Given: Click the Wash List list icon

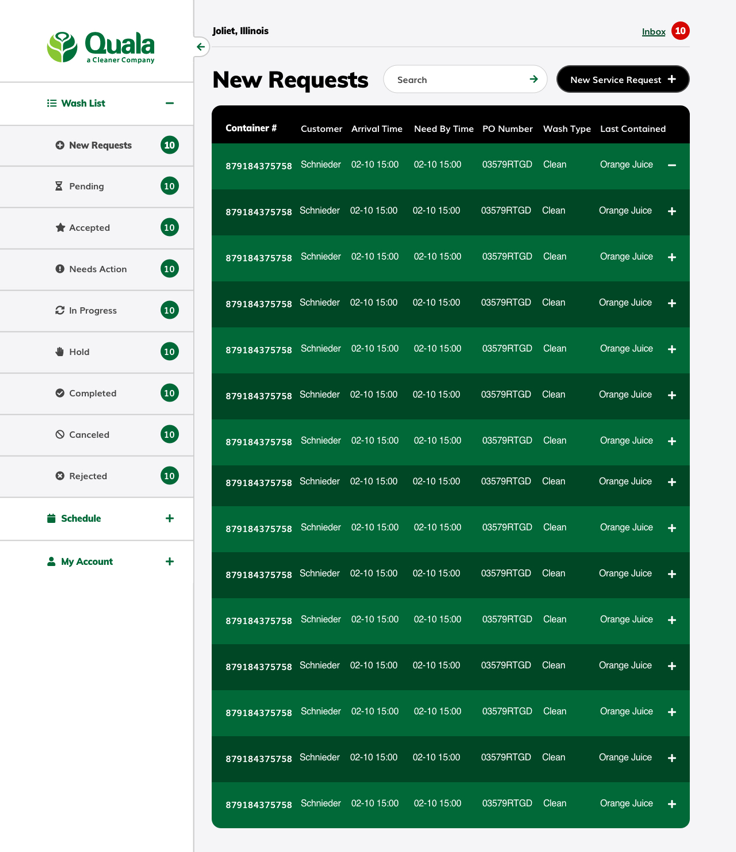Looking at the screenshot, I should click(52, 103).
